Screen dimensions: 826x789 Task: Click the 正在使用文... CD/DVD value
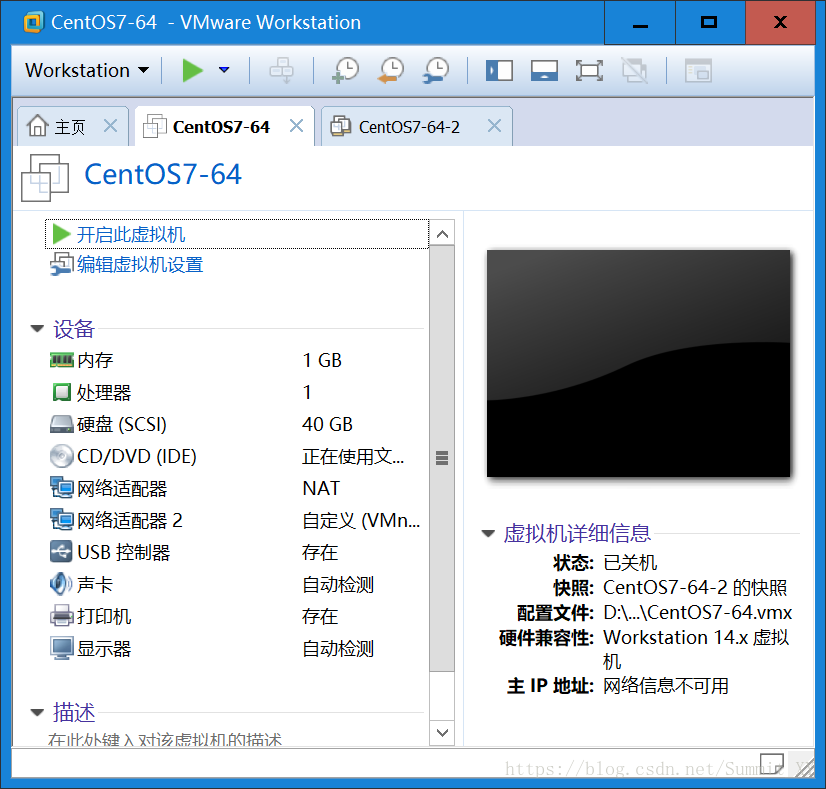click(353, 456)
